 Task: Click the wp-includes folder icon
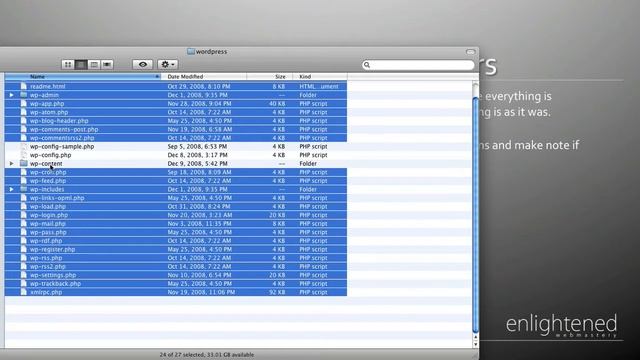pos(24,189)
